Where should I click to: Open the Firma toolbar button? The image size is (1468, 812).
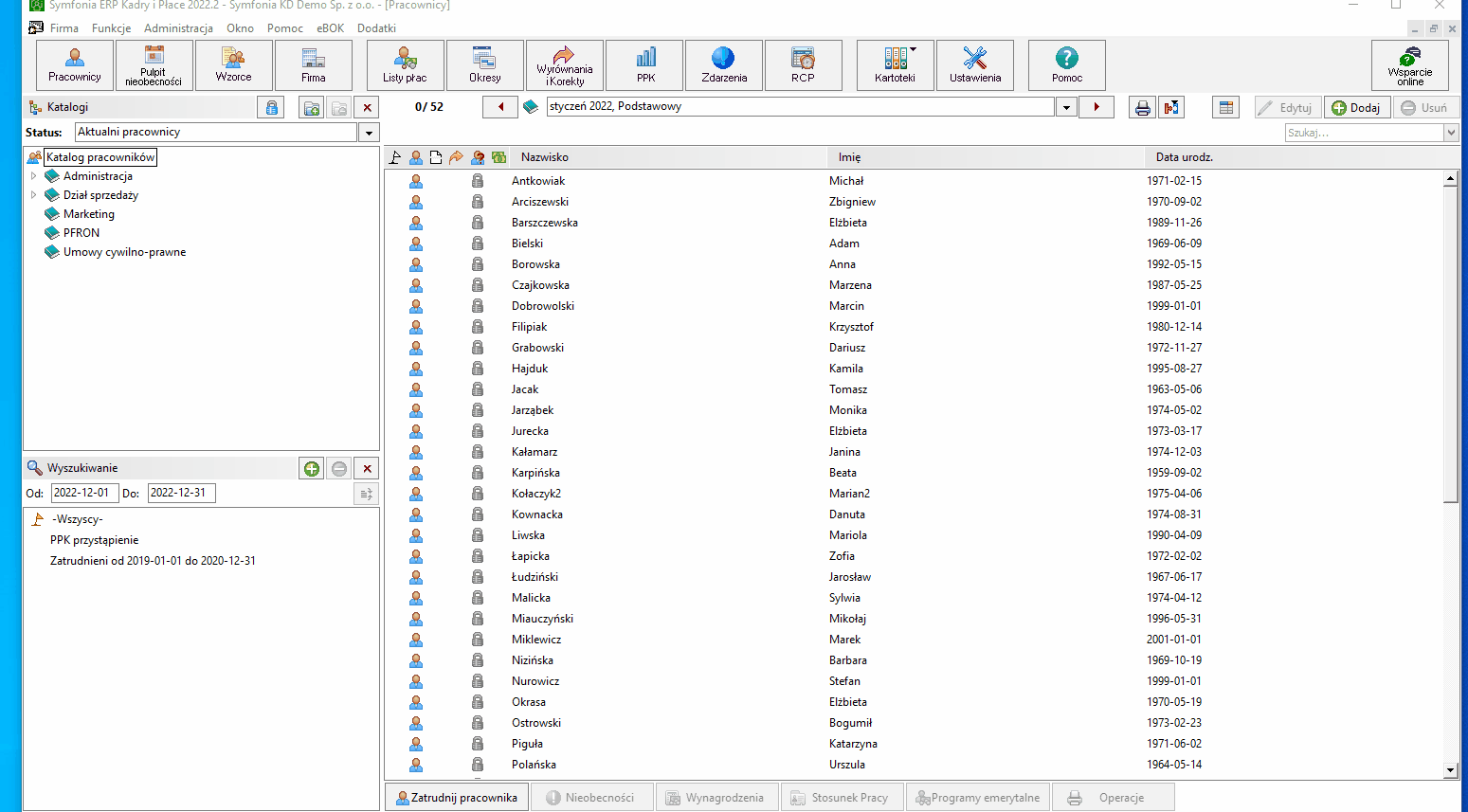pos(313,65)
